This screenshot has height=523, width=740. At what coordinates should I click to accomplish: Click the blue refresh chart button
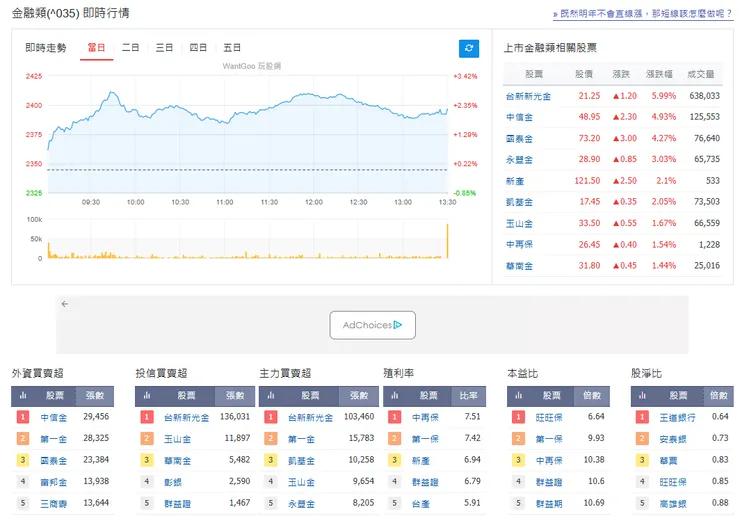(x=469, y=48)
